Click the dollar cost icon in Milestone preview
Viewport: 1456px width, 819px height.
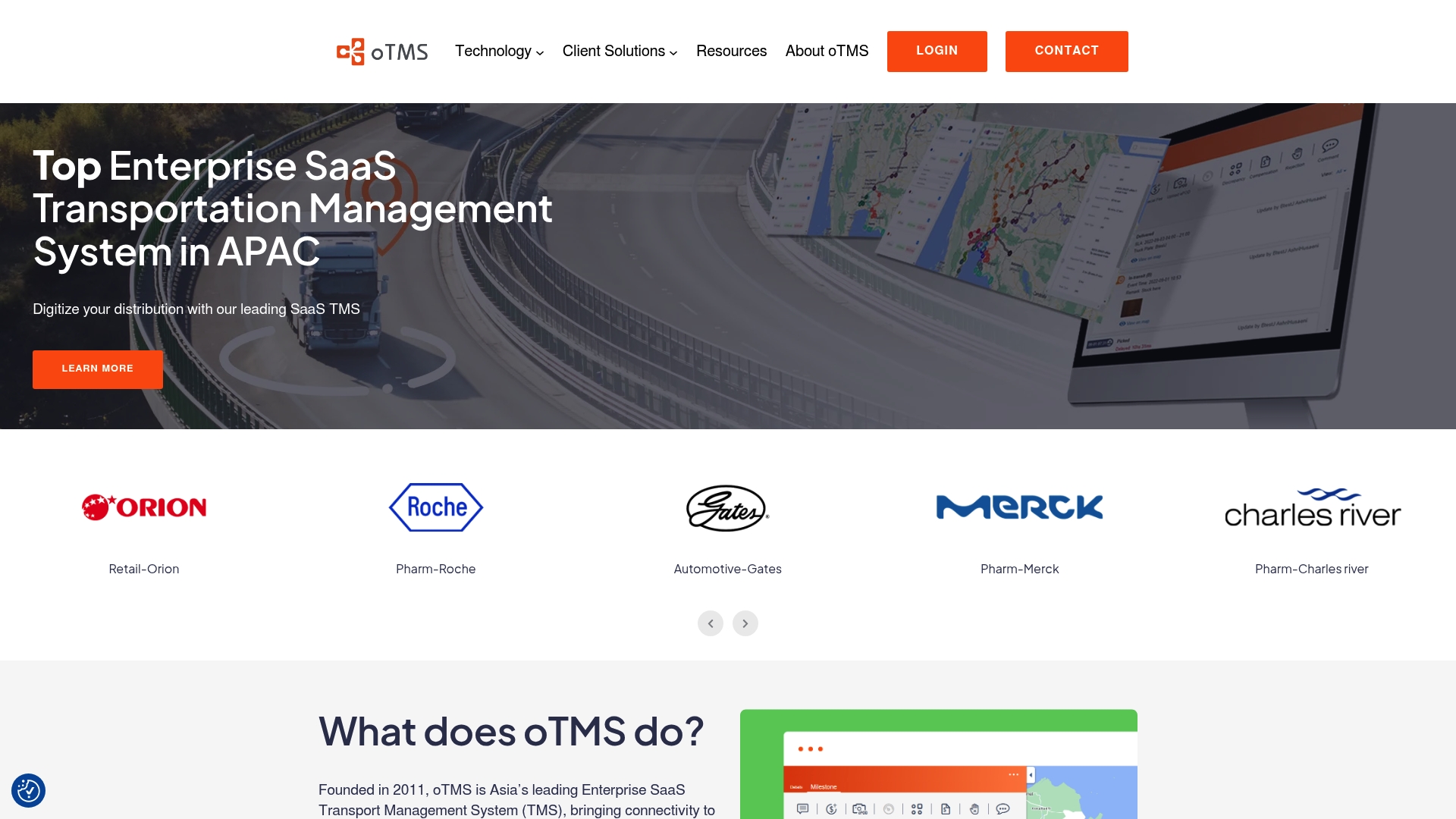831,809
